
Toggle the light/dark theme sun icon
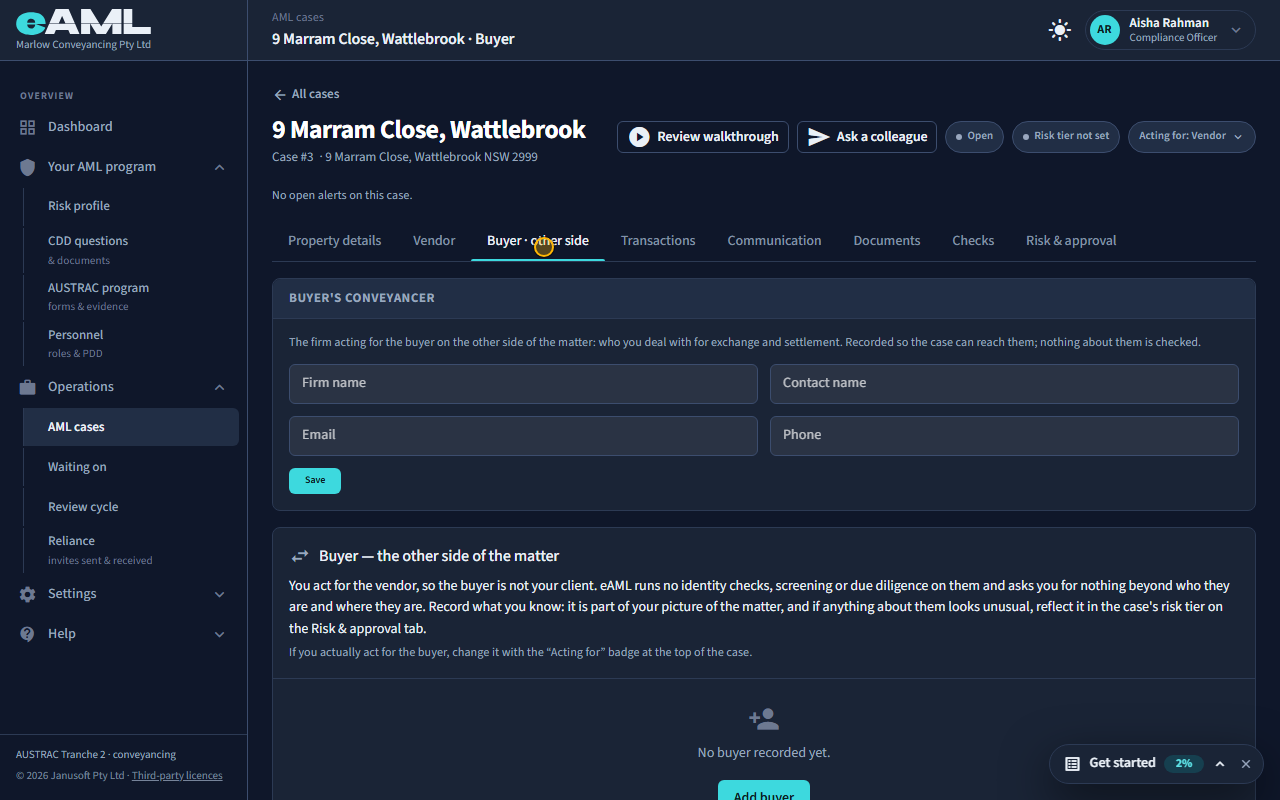tap(1060, 30)
